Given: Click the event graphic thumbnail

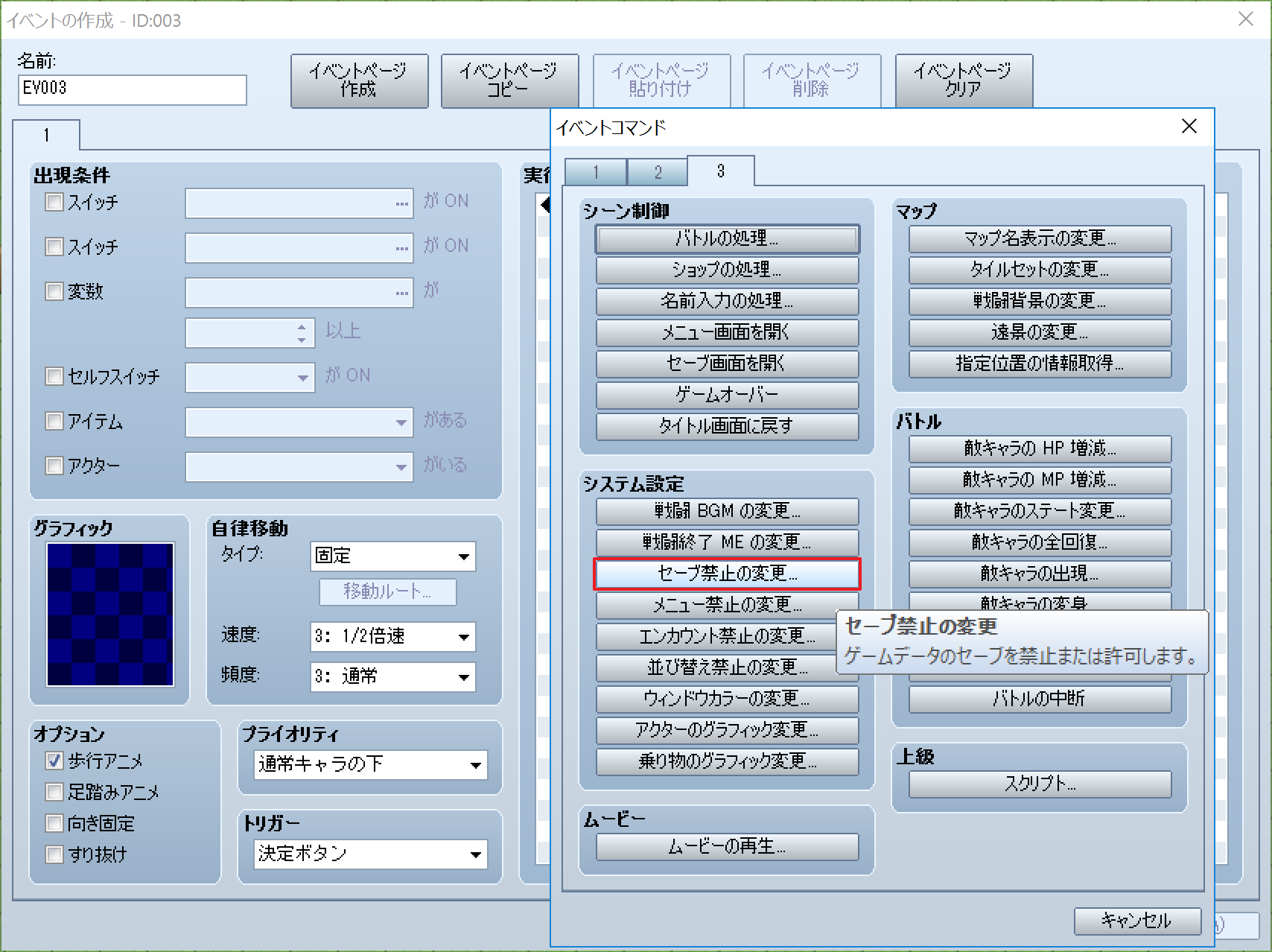Looking at the screenshot, I should coord(109,614).
